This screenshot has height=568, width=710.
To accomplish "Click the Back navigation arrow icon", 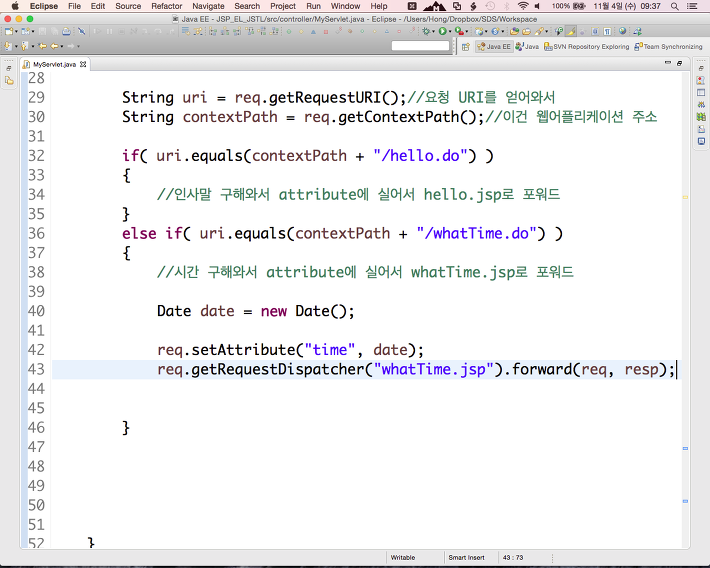I will 54,46.
